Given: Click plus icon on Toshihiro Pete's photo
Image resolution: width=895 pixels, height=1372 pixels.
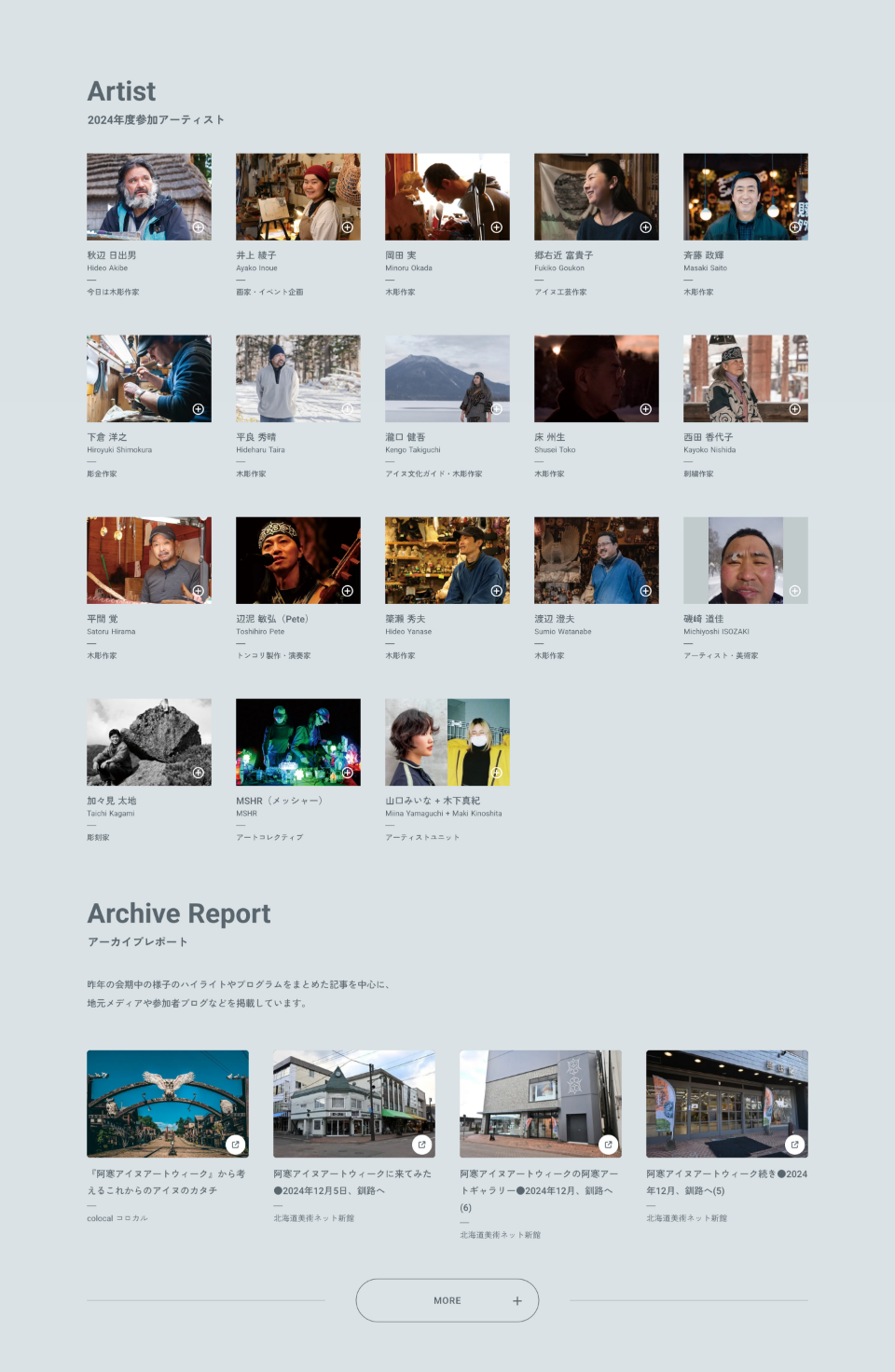Looking at the screenshot, I should (348, 591).
